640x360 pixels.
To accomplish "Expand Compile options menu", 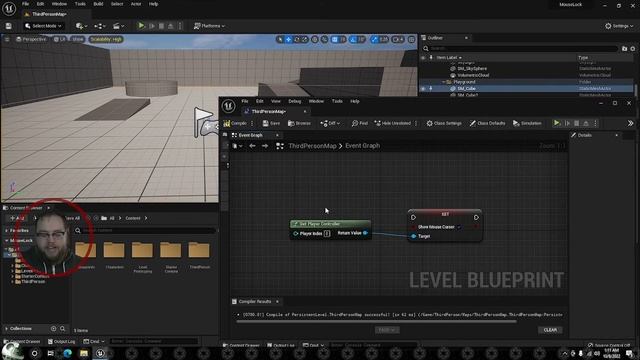I will [x=252, y=123].
